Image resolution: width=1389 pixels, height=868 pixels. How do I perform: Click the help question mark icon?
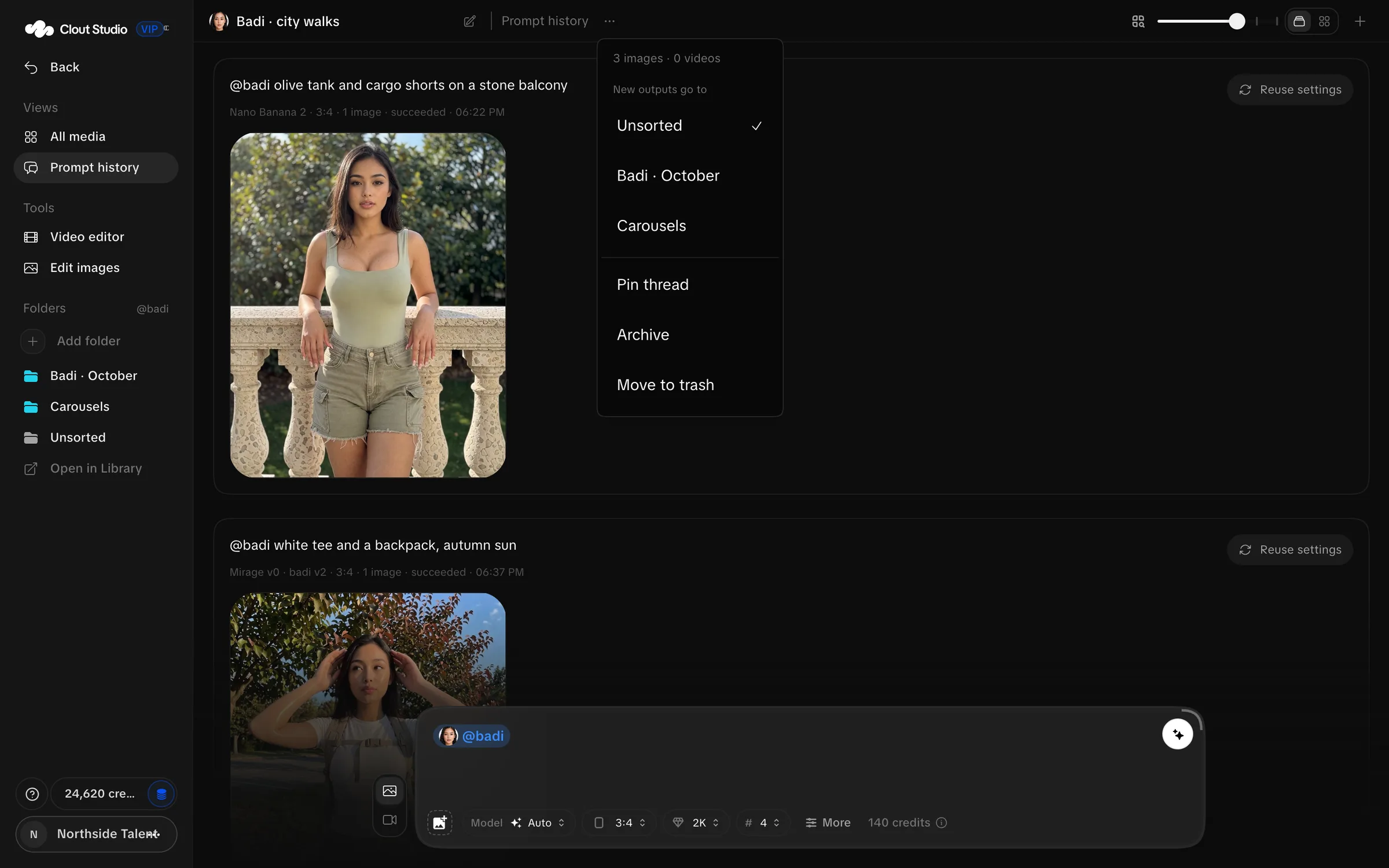[32, 794]
